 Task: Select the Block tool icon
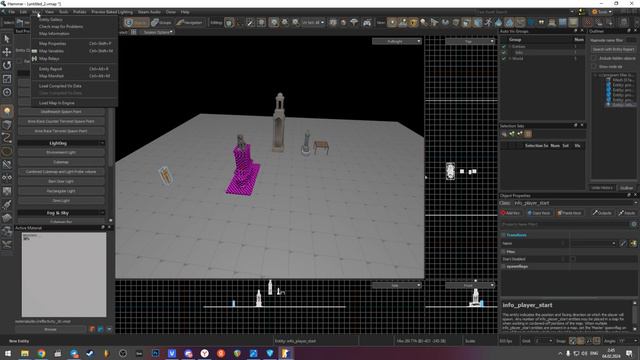(x=7, y=124)
